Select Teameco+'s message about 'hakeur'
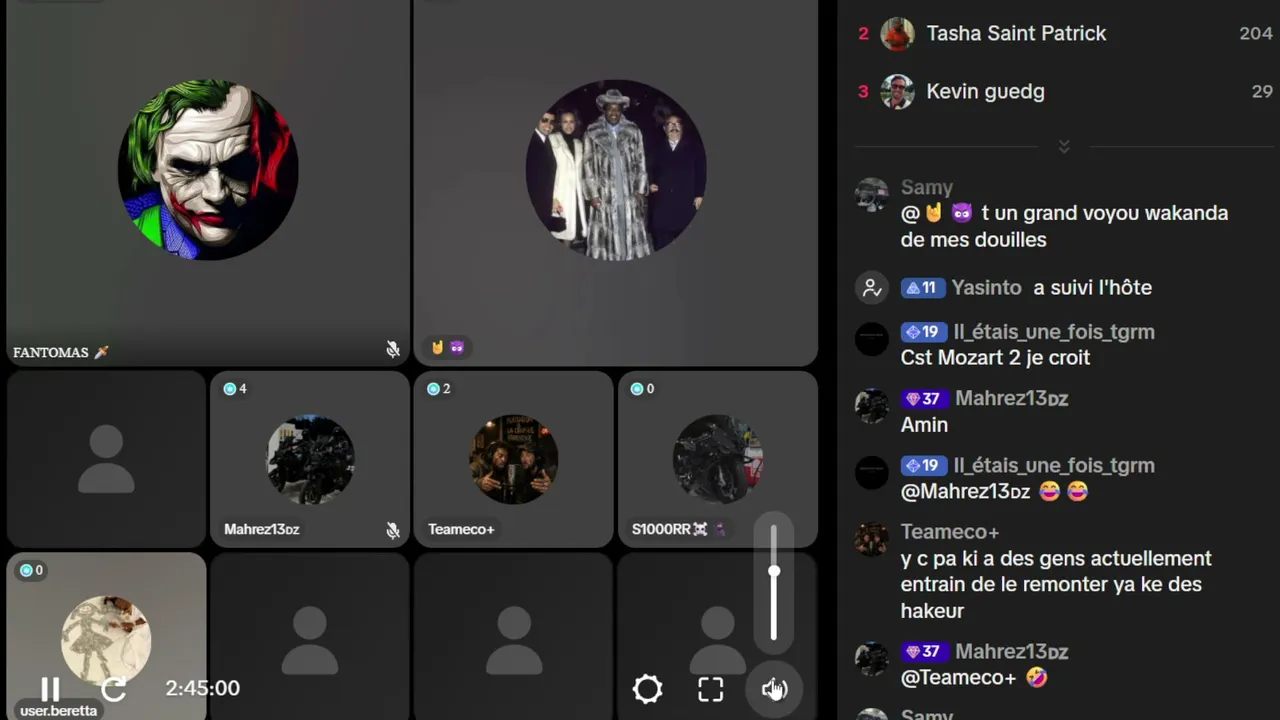Viewport: 1280px width, 720px height. tap(1056, 584)
